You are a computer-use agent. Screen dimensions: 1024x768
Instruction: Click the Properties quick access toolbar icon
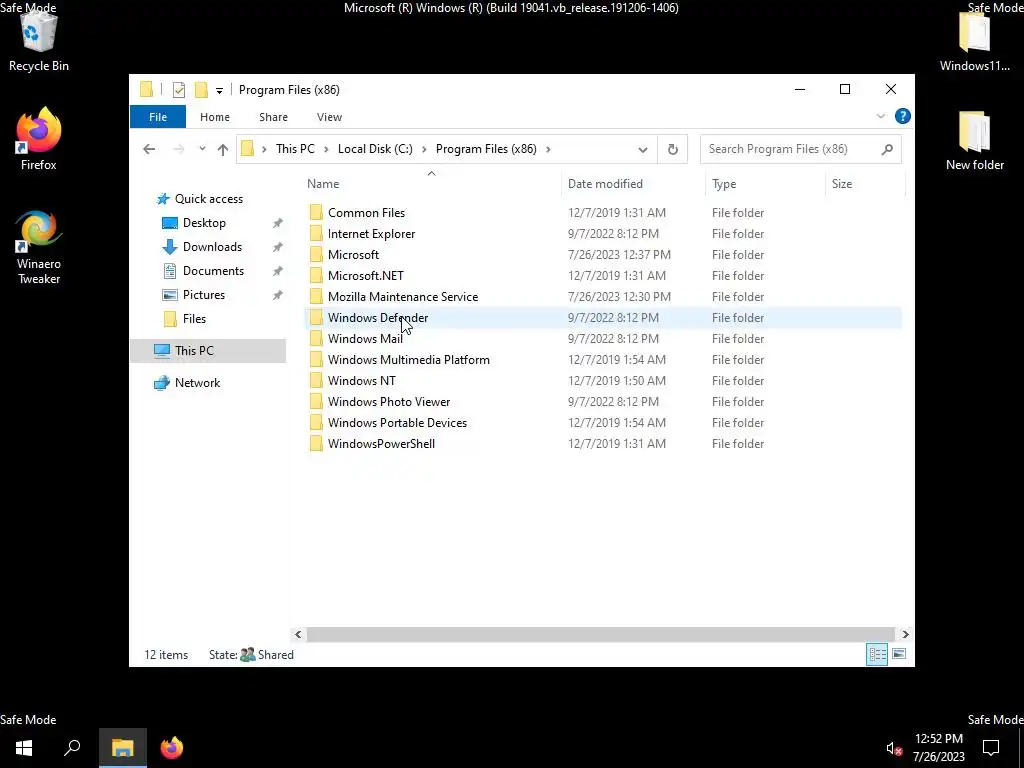[178, 90]
